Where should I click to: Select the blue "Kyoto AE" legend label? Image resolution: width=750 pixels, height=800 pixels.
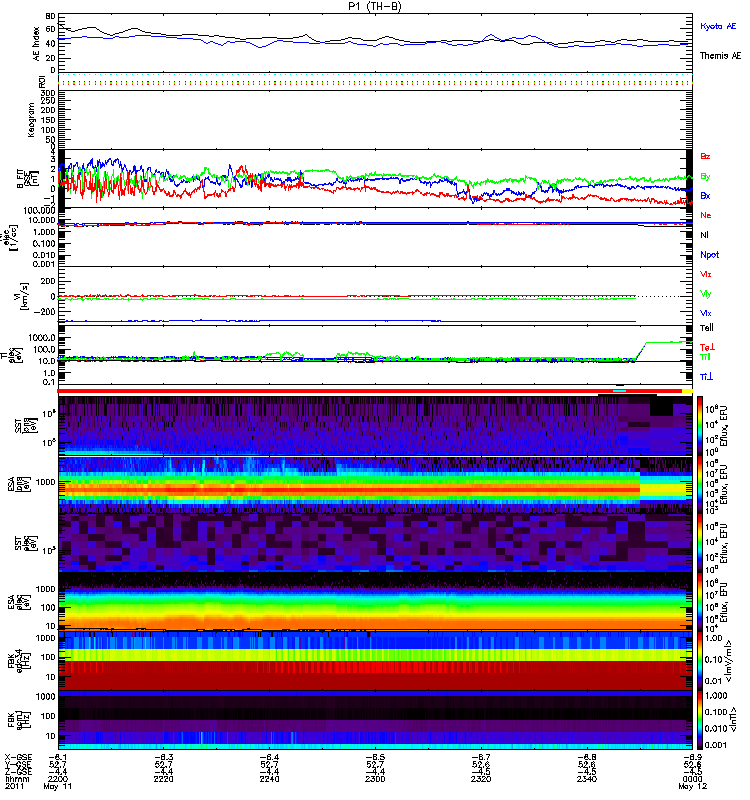(x=718, y=27)
